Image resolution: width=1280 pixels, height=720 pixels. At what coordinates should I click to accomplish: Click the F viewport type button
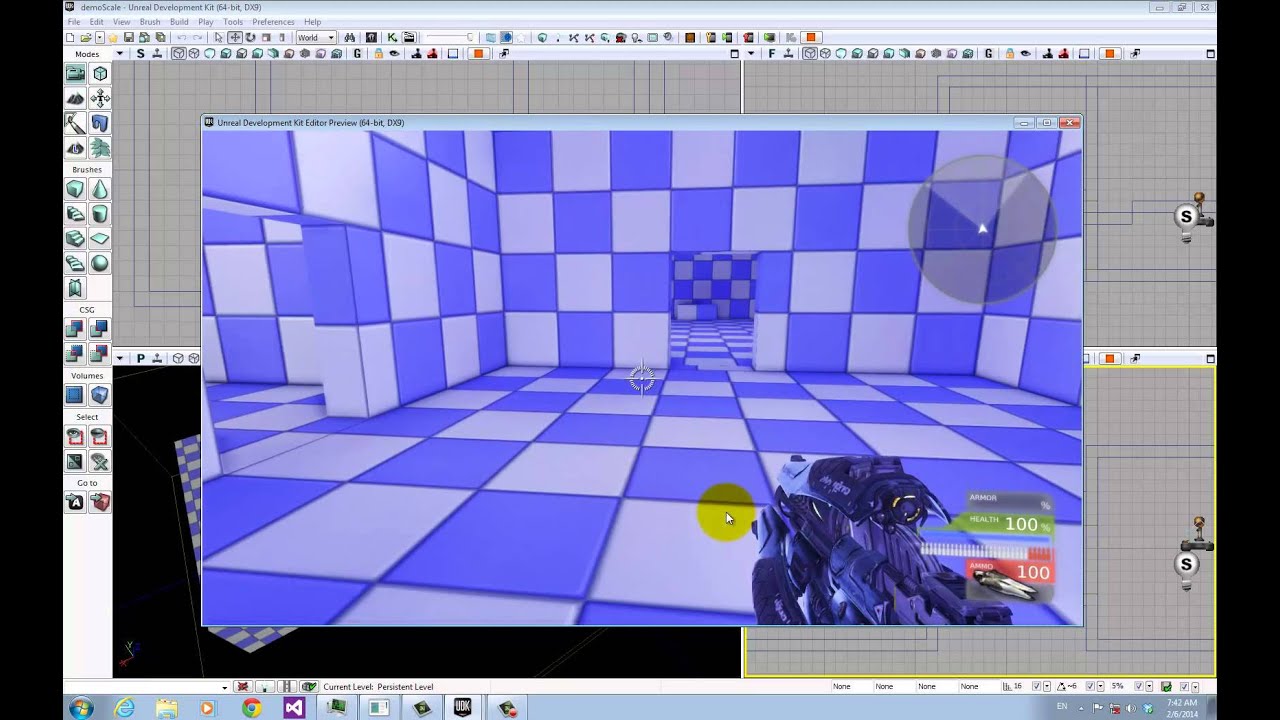772,54
